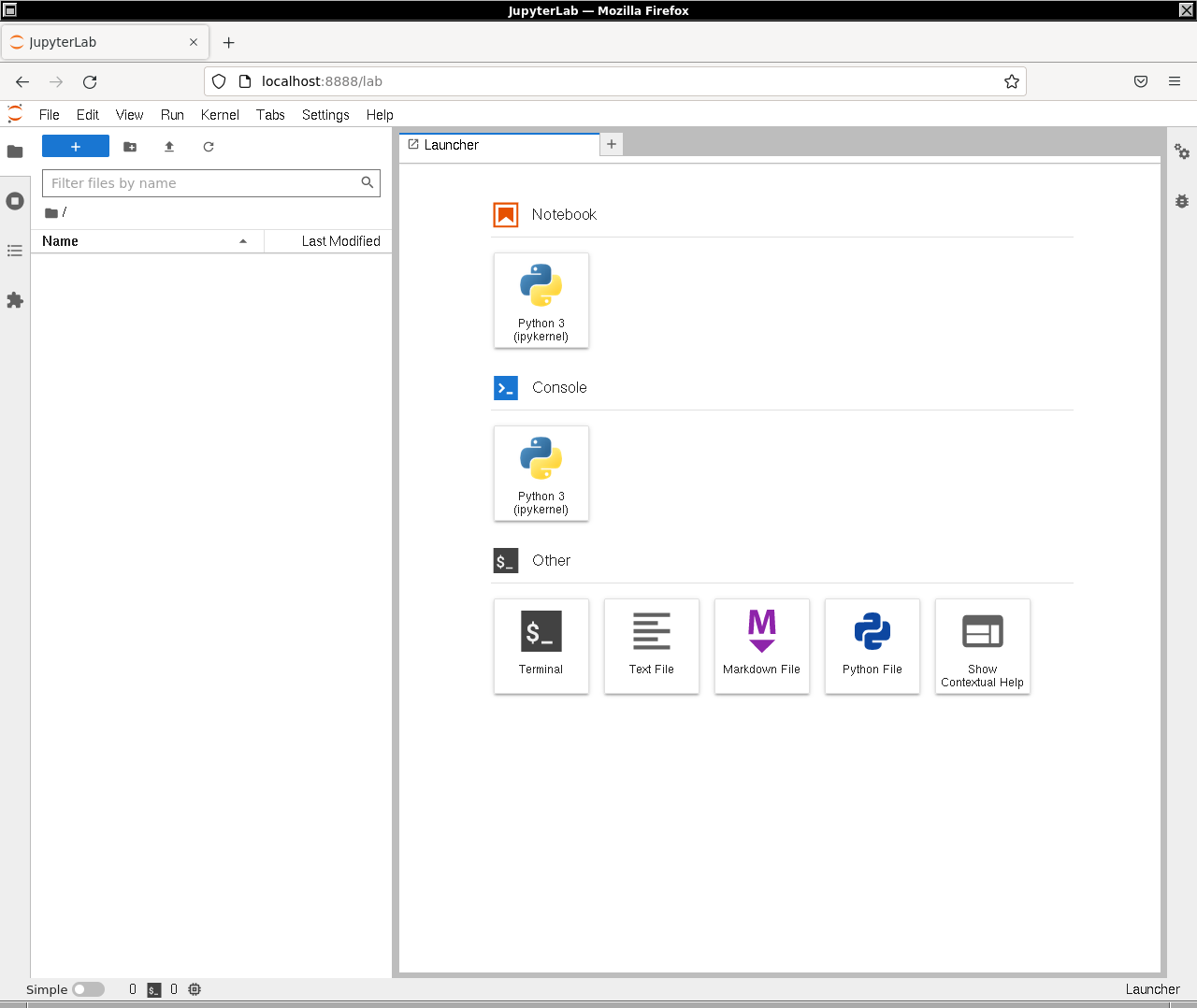Image resolution: width=1197 pixels, height=1008 pixels.
Task: Open Firefox Pocket save icon
Action: tap(1141, 81)
